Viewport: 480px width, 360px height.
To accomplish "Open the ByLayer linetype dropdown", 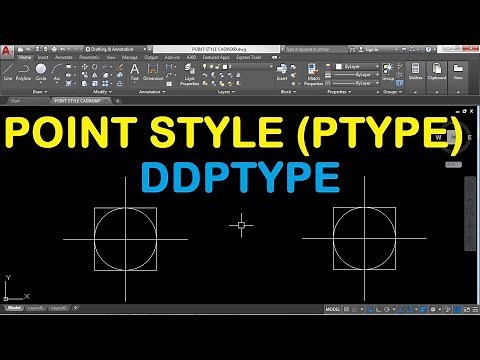I will pos(355,83).
